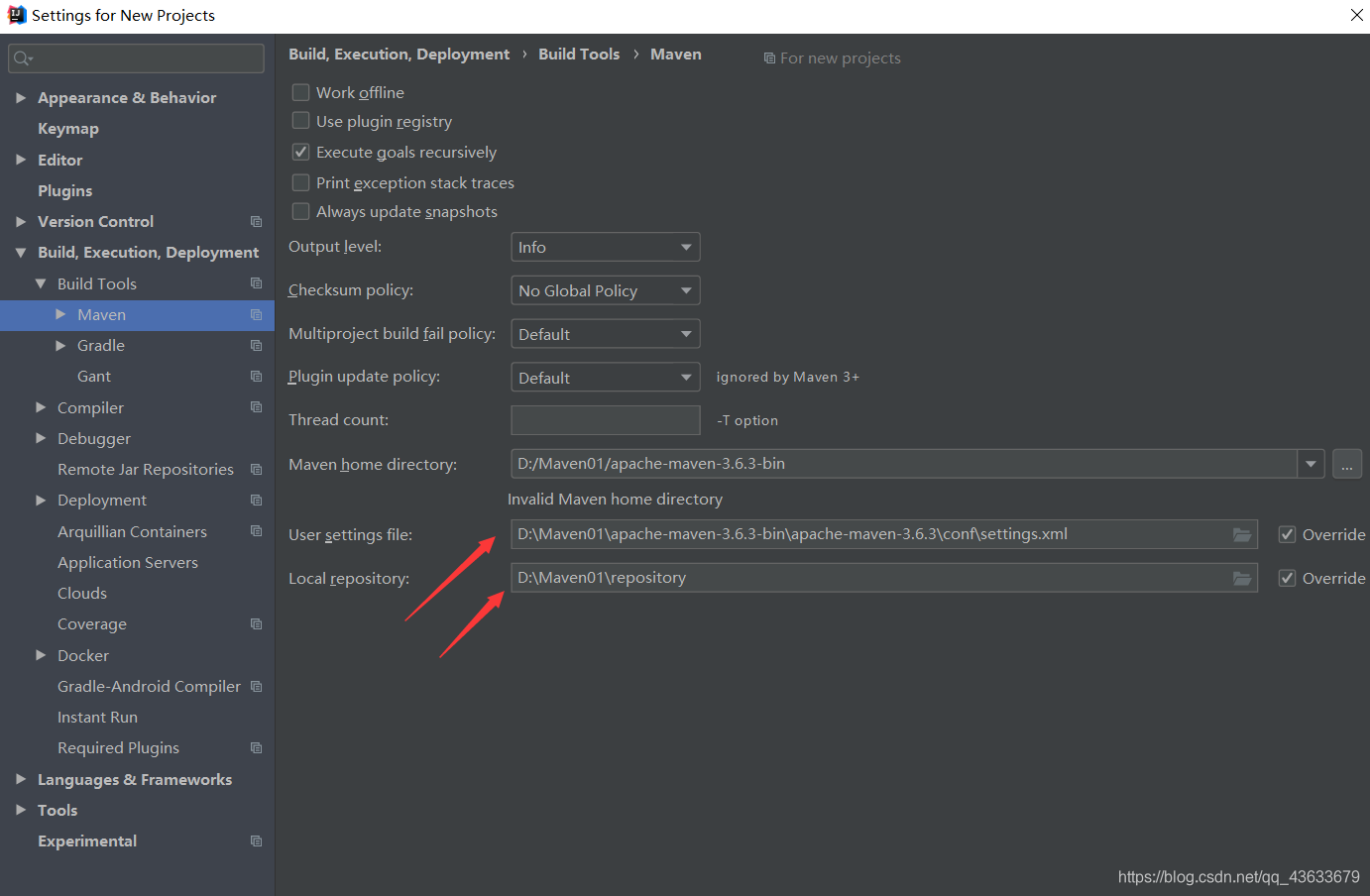Click Build Tools breadcrumb item

tap(579, 55)
